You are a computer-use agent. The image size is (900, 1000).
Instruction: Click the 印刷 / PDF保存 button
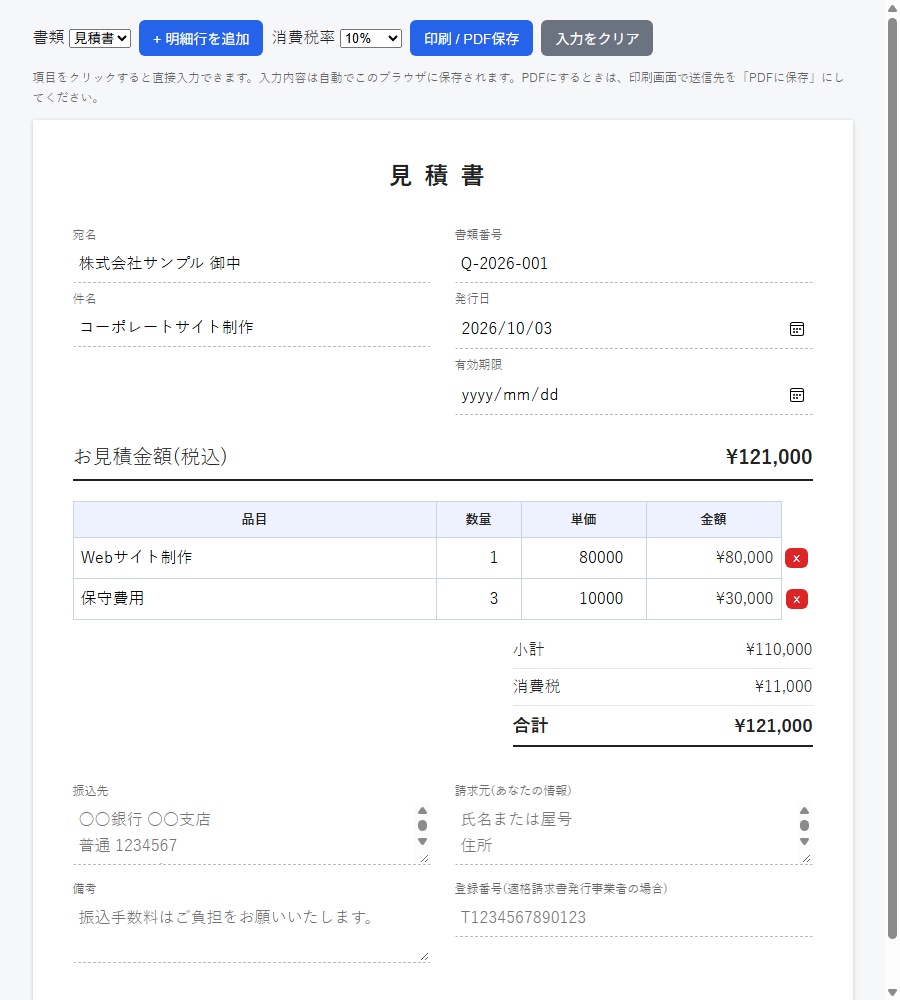click(471, 38)
